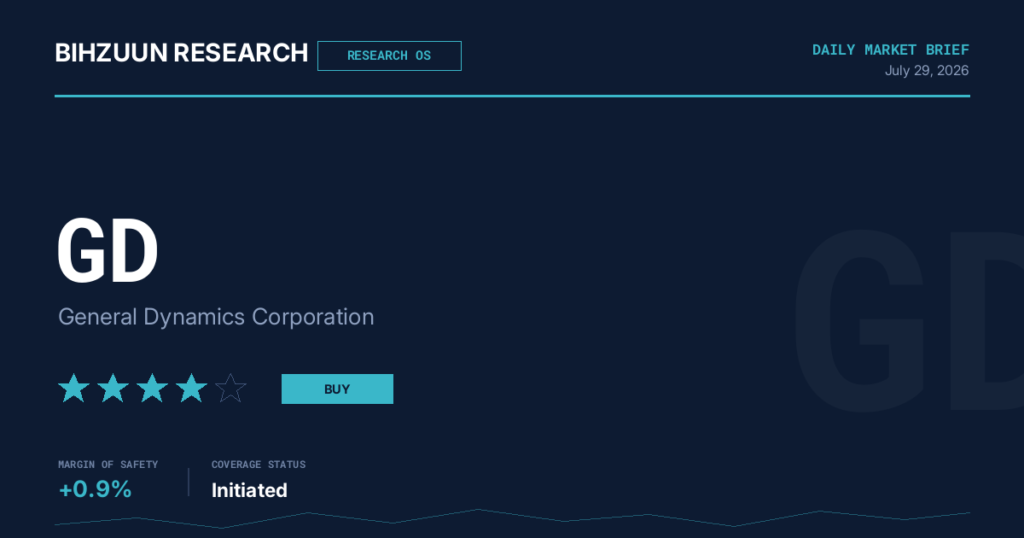Click the first filled rating star
Image resolution: width=1024 pixels, height=538 pixels.
(x=74, y=388)
